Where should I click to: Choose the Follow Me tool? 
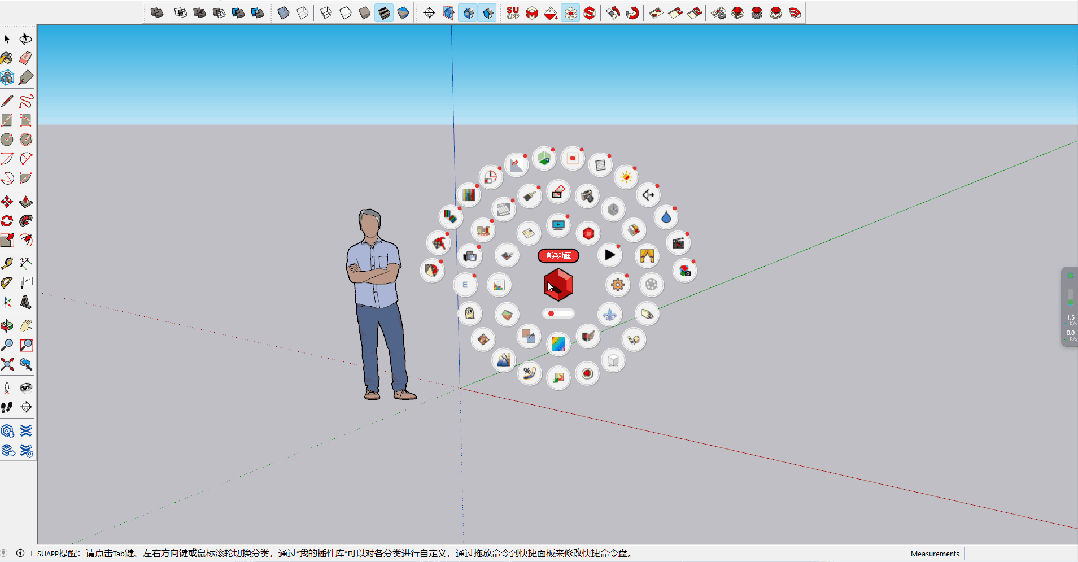tap(25, 221)
